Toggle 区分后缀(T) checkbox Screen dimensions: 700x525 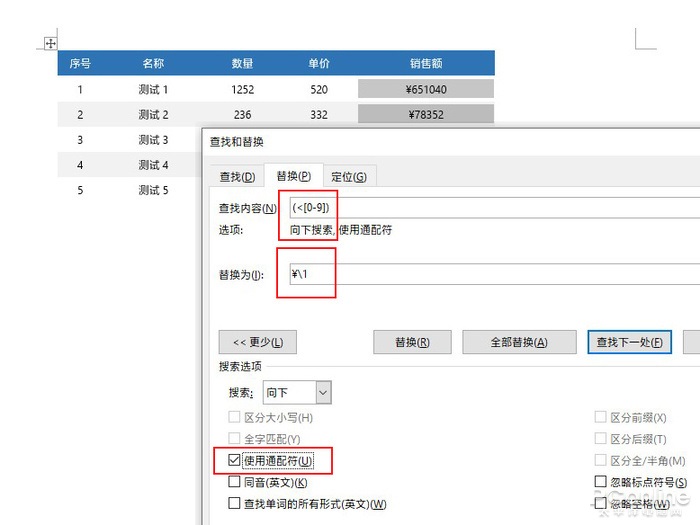click(x=600, y=438)
